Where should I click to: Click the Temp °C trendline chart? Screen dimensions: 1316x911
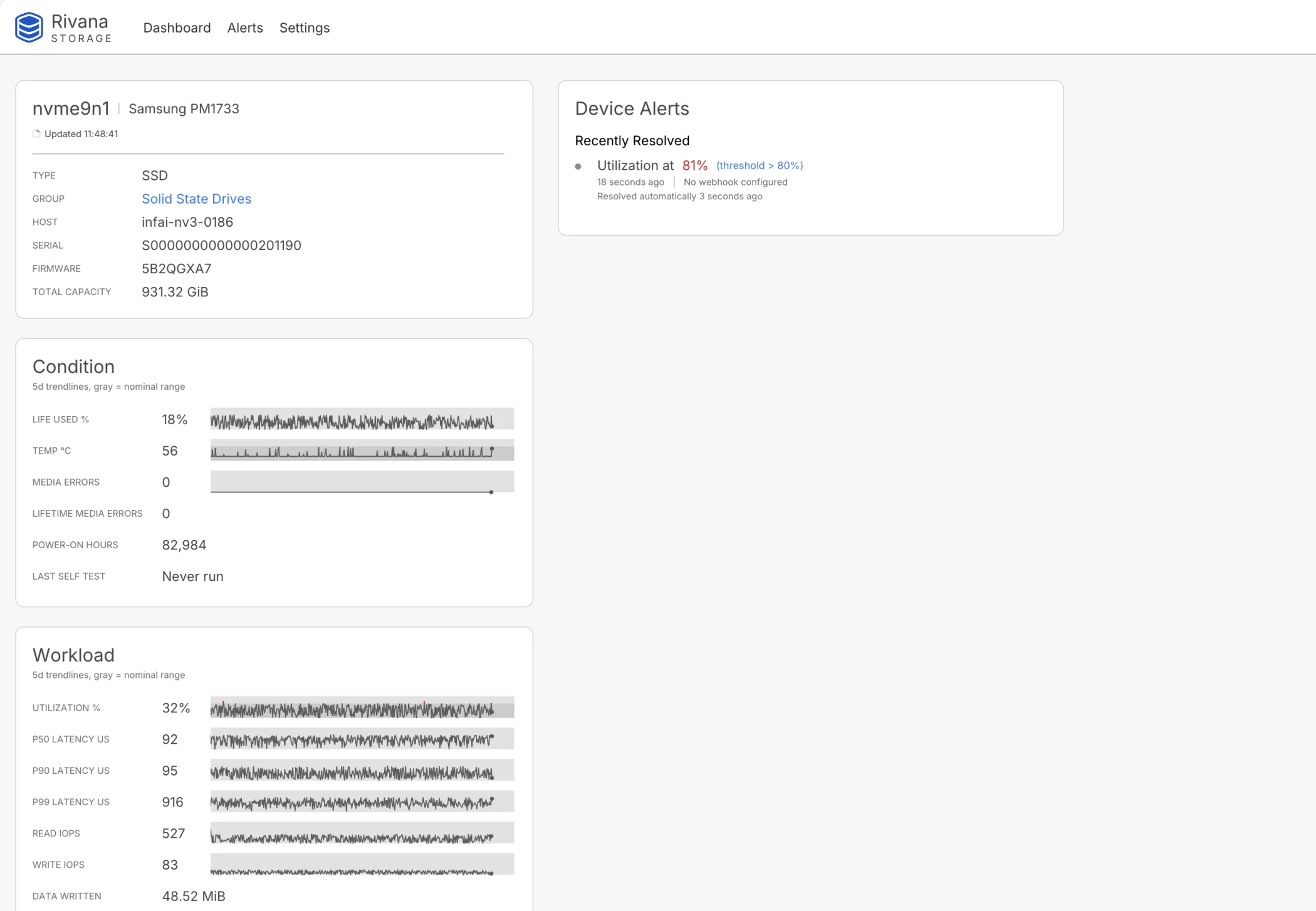[362, 450]
